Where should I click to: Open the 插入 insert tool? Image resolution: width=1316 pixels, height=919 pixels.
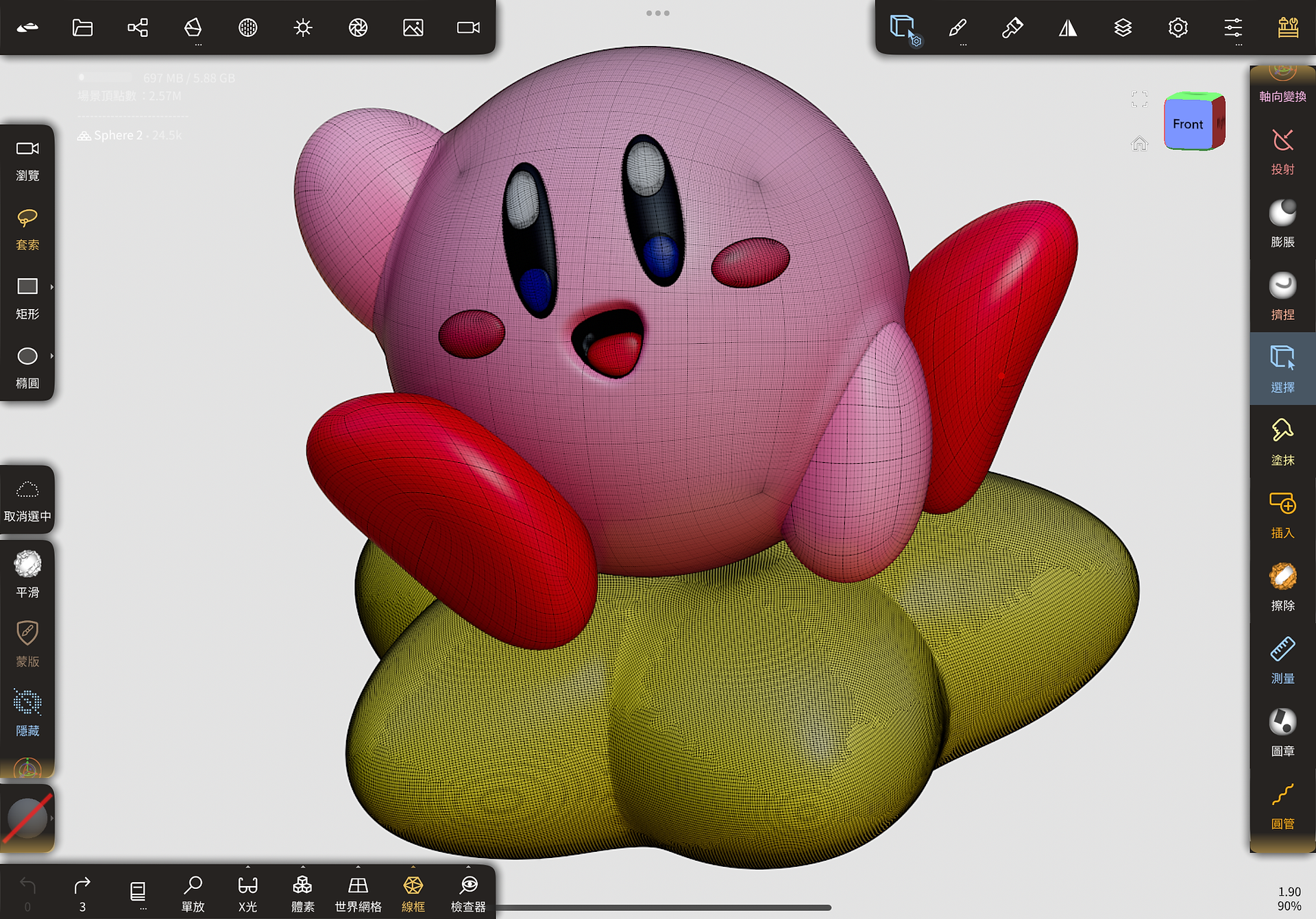coord(1282,515)
